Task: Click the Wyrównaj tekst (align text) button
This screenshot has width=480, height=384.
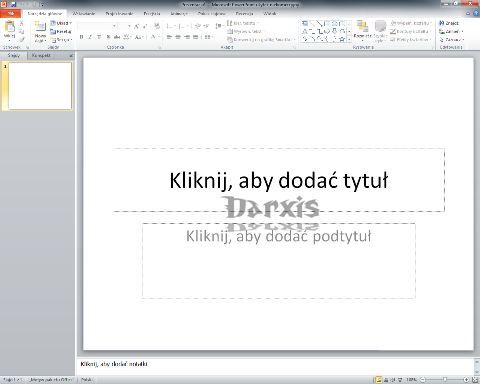Action: pyautogui.click(x=244, y=31)
